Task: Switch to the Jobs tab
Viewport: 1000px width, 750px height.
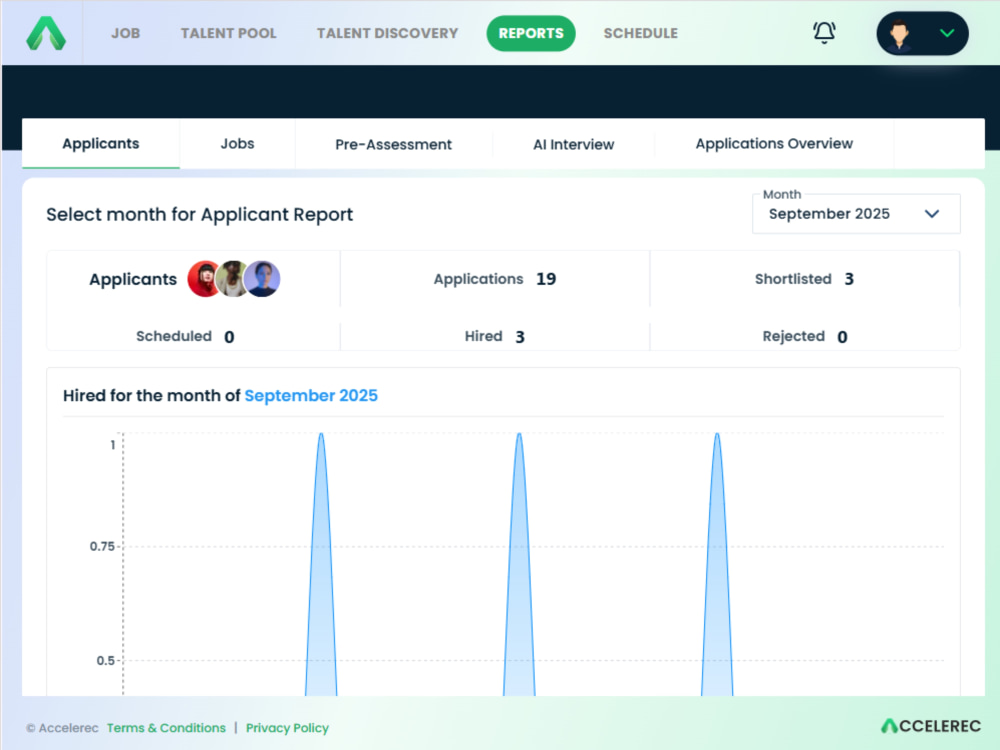Action: pyautogui.click(x=237, y=143)
